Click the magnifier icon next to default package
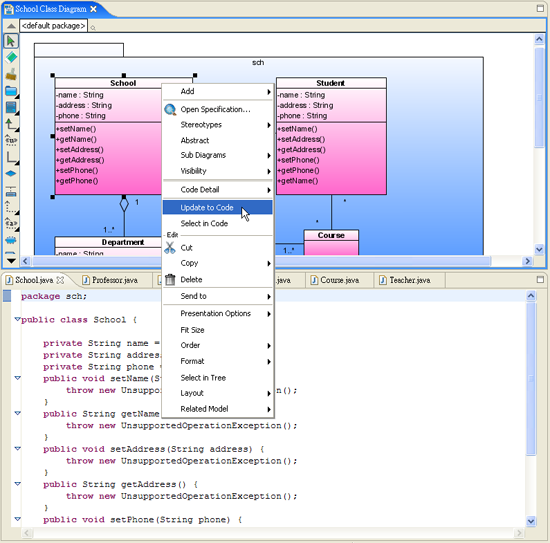 (x=93, y=28)
